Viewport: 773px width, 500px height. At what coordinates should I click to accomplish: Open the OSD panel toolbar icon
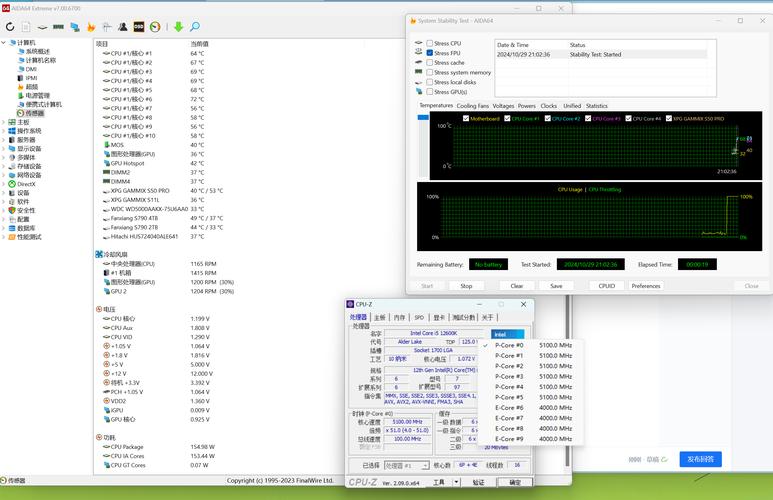[x=137, y=27]
